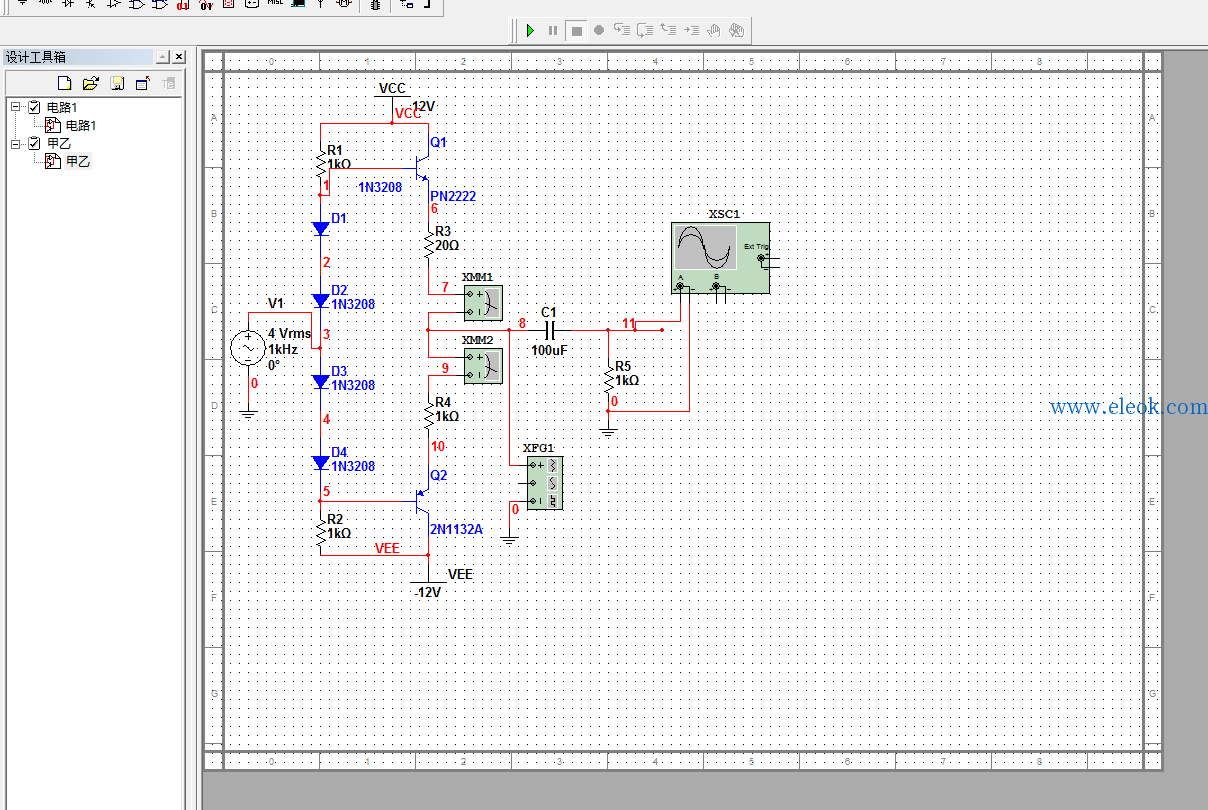
Task: Create a new design in the toolbox
Action: [x=65, y=83]
